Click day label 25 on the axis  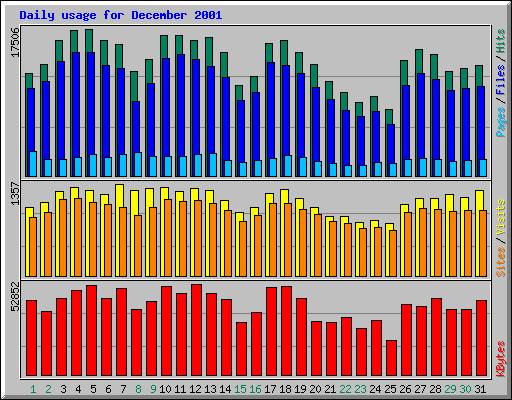tap(390, 389)
